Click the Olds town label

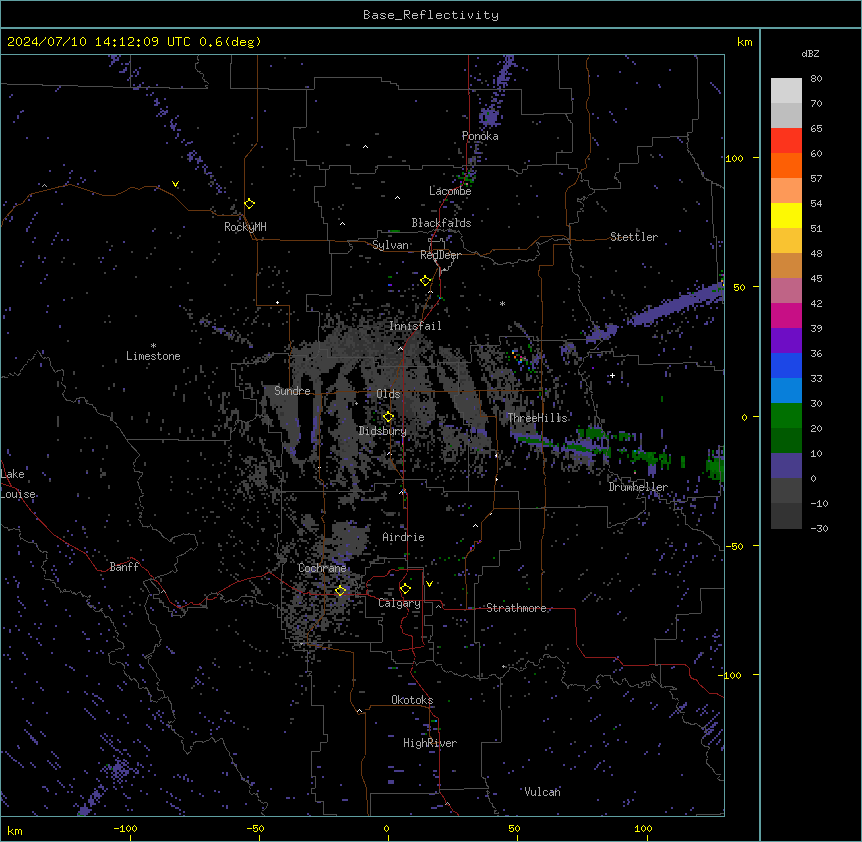coord(388,394)
